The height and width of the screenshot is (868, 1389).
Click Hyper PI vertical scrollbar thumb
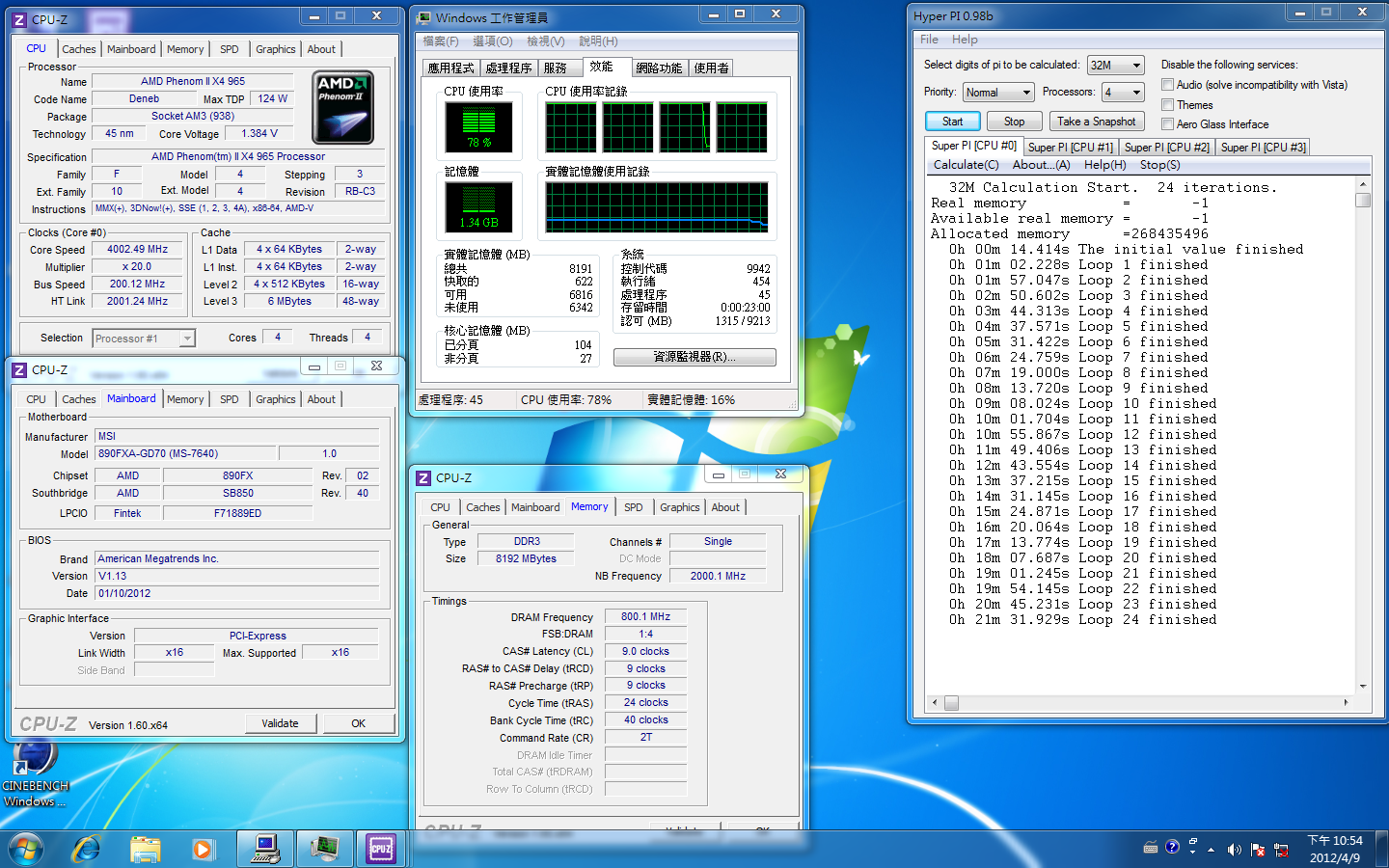pyautogui.click(x=1362, y=201)
